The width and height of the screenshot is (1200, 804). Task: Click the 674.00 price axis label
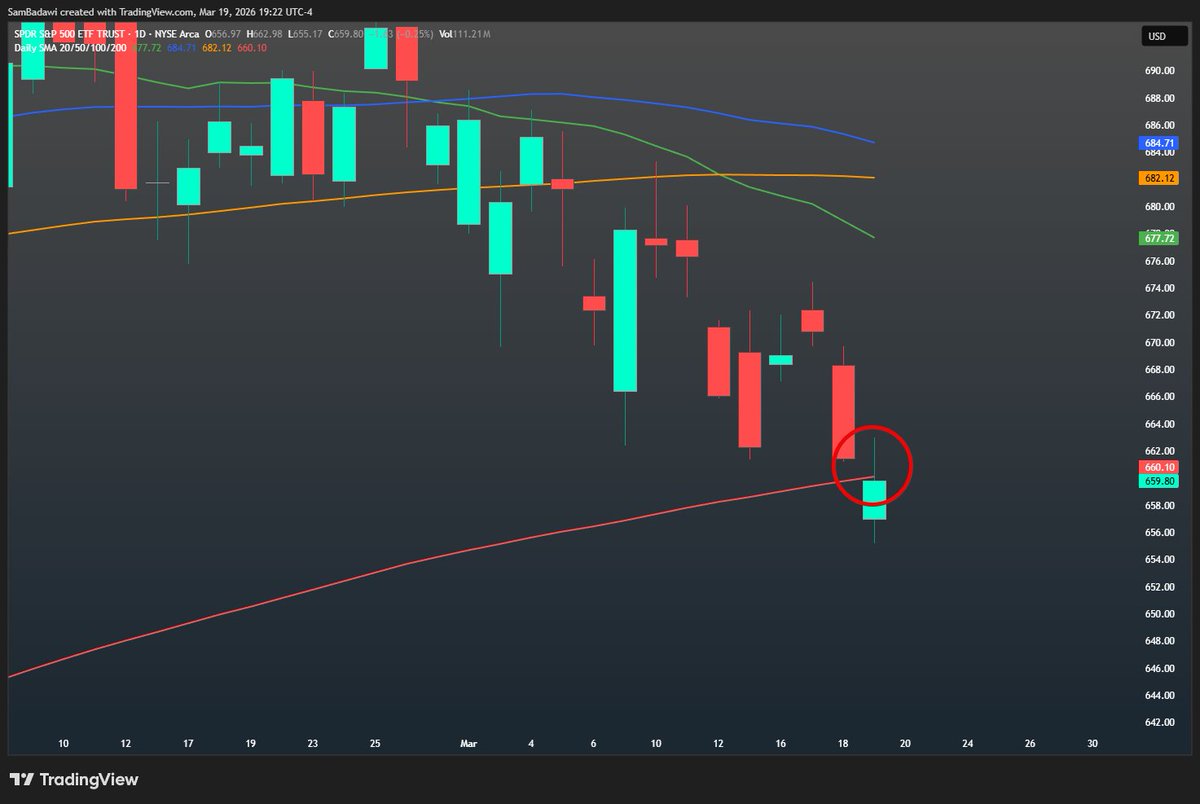coord(1159,288)
